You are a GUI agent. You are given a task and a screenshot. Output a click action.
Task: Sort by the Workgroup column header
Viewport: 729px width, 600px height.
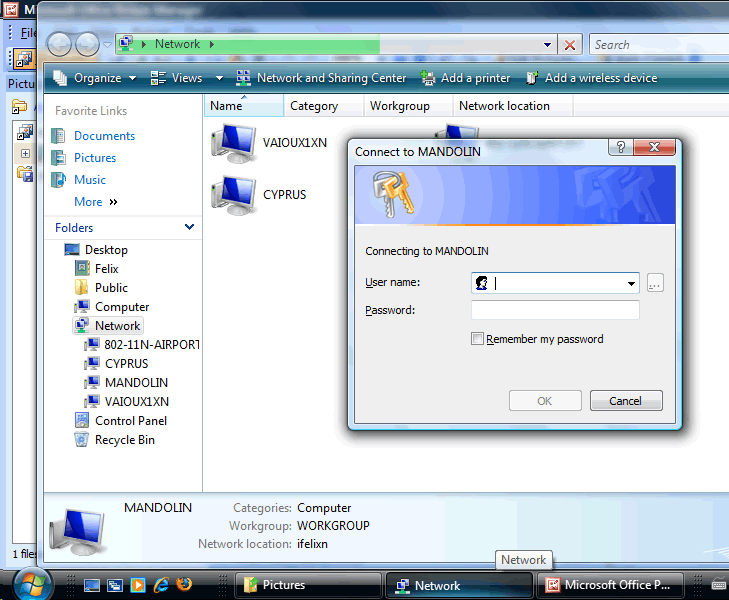(x=399, y=106)
